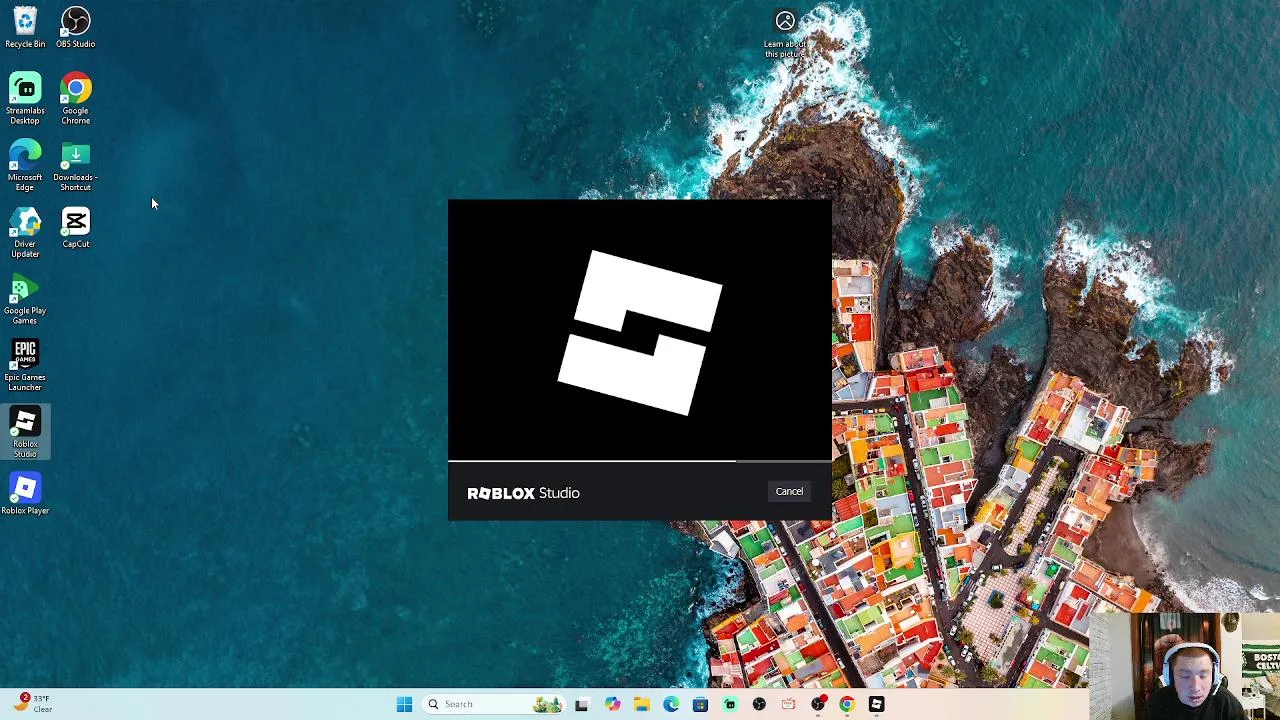Open Microsoft Store from the taskbar

(x=700, y=704)
